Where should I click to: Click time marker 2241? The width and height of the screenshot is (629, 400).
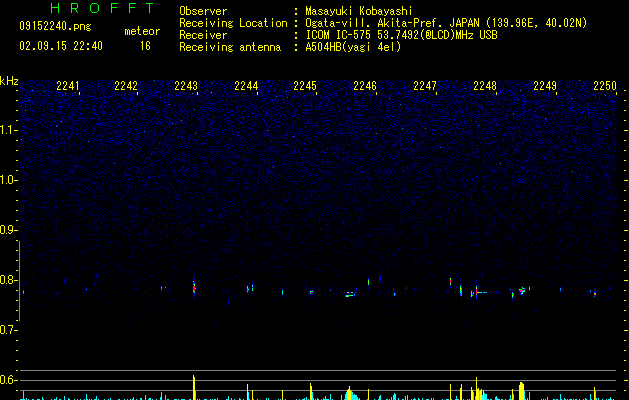67,85
